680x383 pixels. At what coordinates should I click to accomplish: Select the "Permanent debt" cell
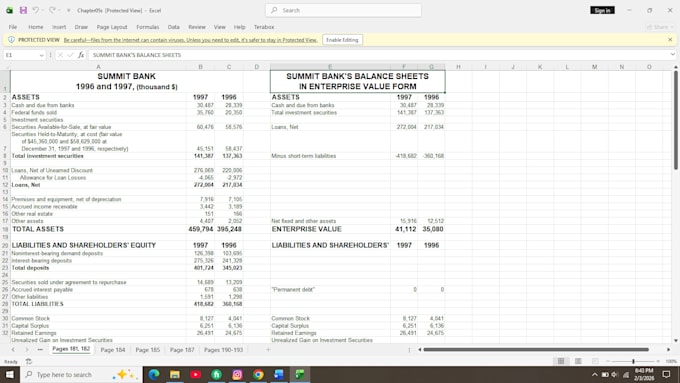[330, 289]
